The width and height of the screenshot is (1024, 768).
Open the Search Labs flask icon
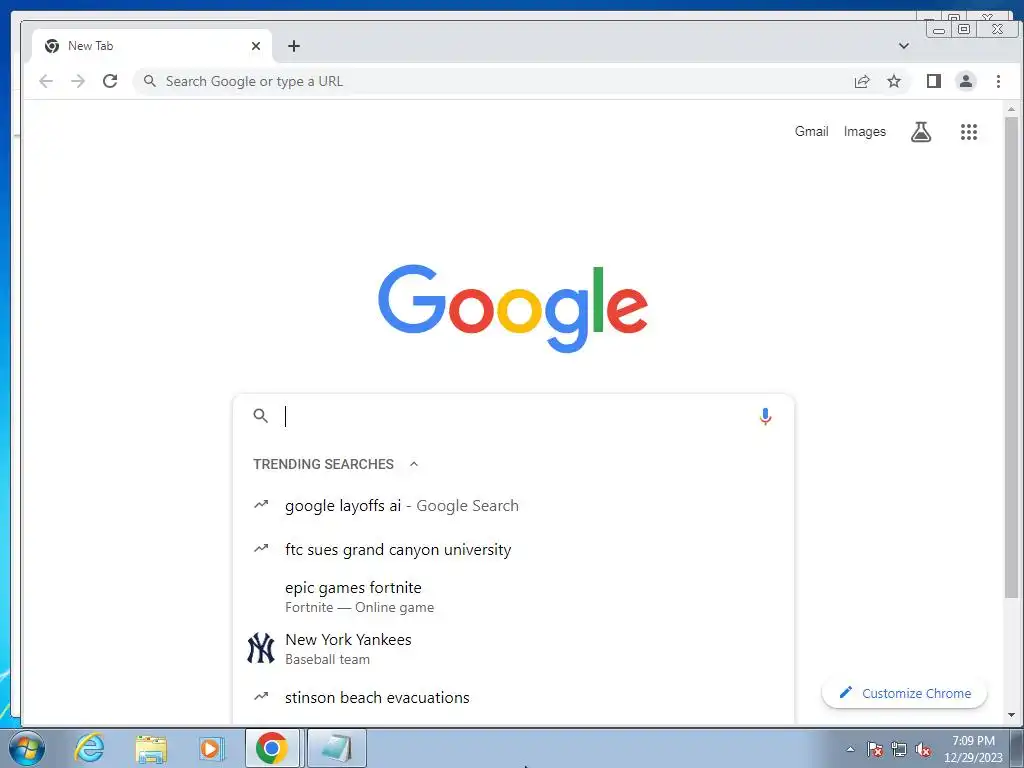[921, 132]
